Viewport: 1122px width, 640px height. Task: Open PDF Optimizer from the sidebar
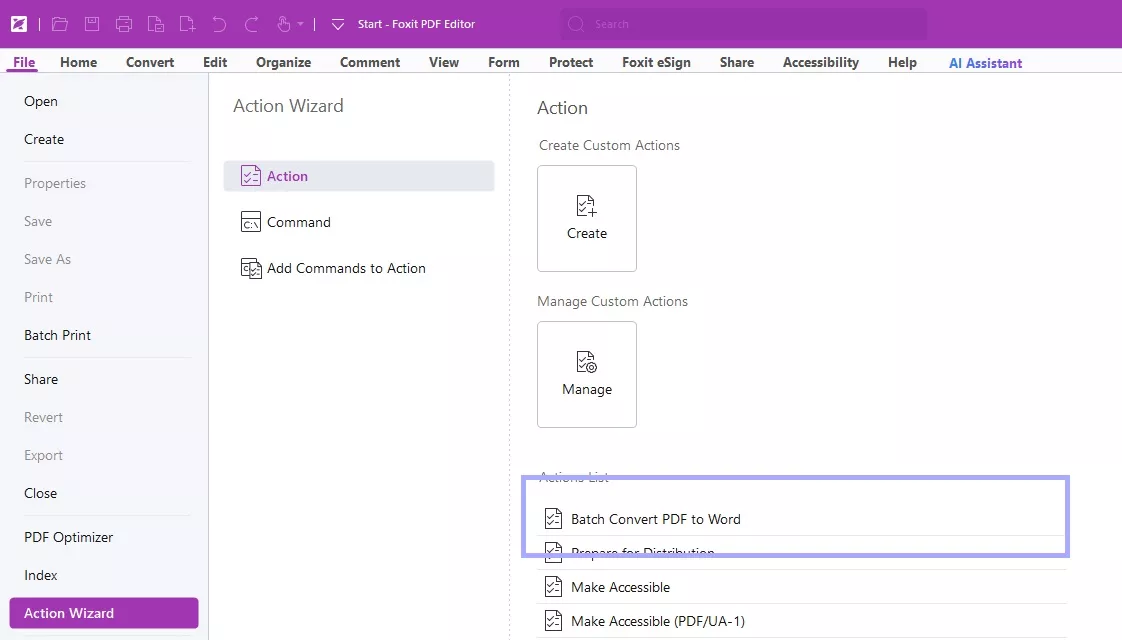tap(68, 537)
